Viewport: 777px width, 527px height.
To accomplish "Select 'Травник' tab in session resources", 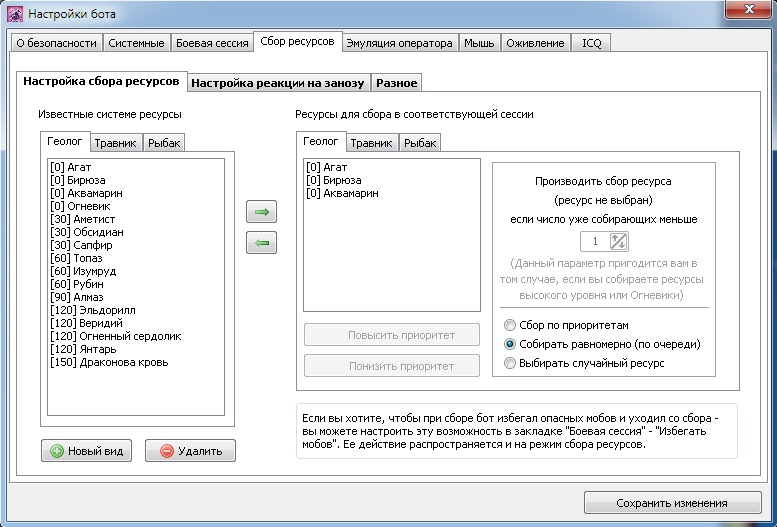I will (x=372, y=143).
